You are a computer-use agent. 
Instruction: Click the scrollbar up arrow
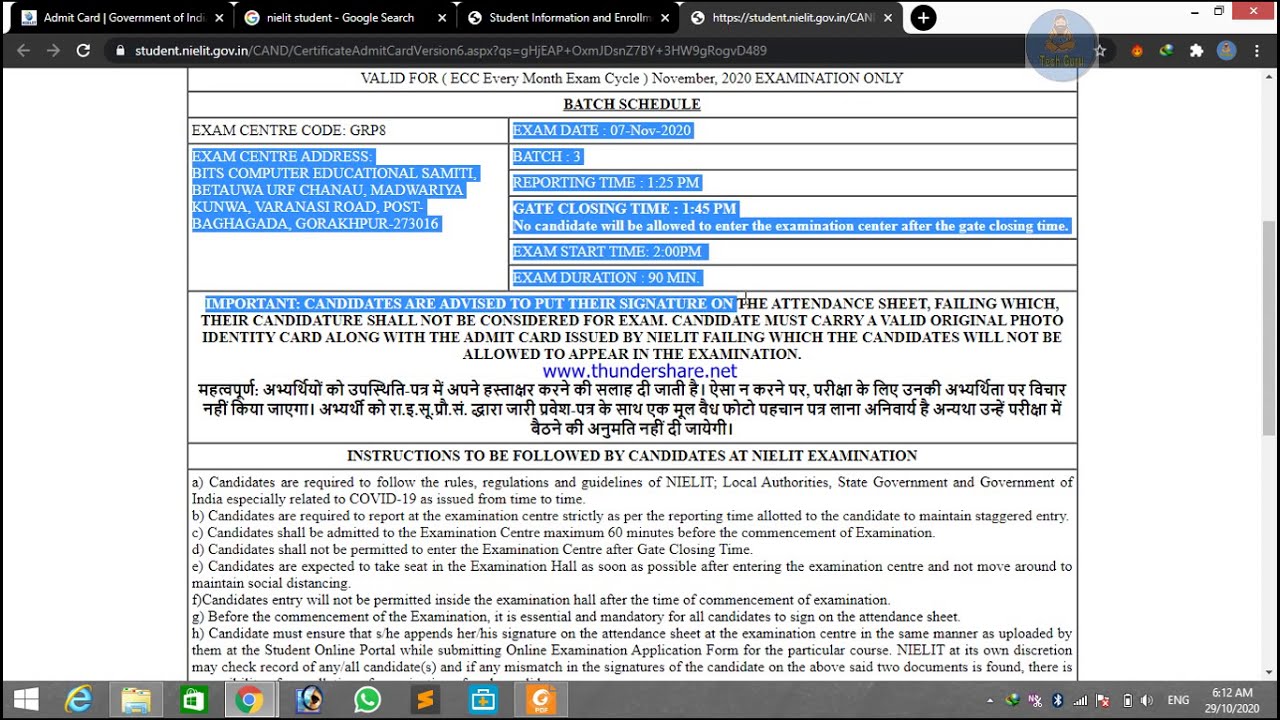(1270, 75)
